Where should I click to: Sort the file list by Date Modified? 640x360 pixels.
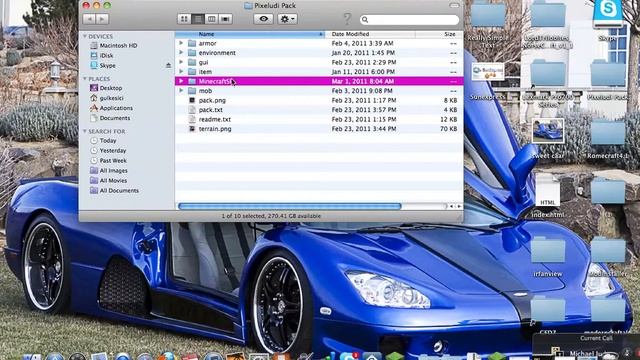pyautogui.click(x=370, y=34)
